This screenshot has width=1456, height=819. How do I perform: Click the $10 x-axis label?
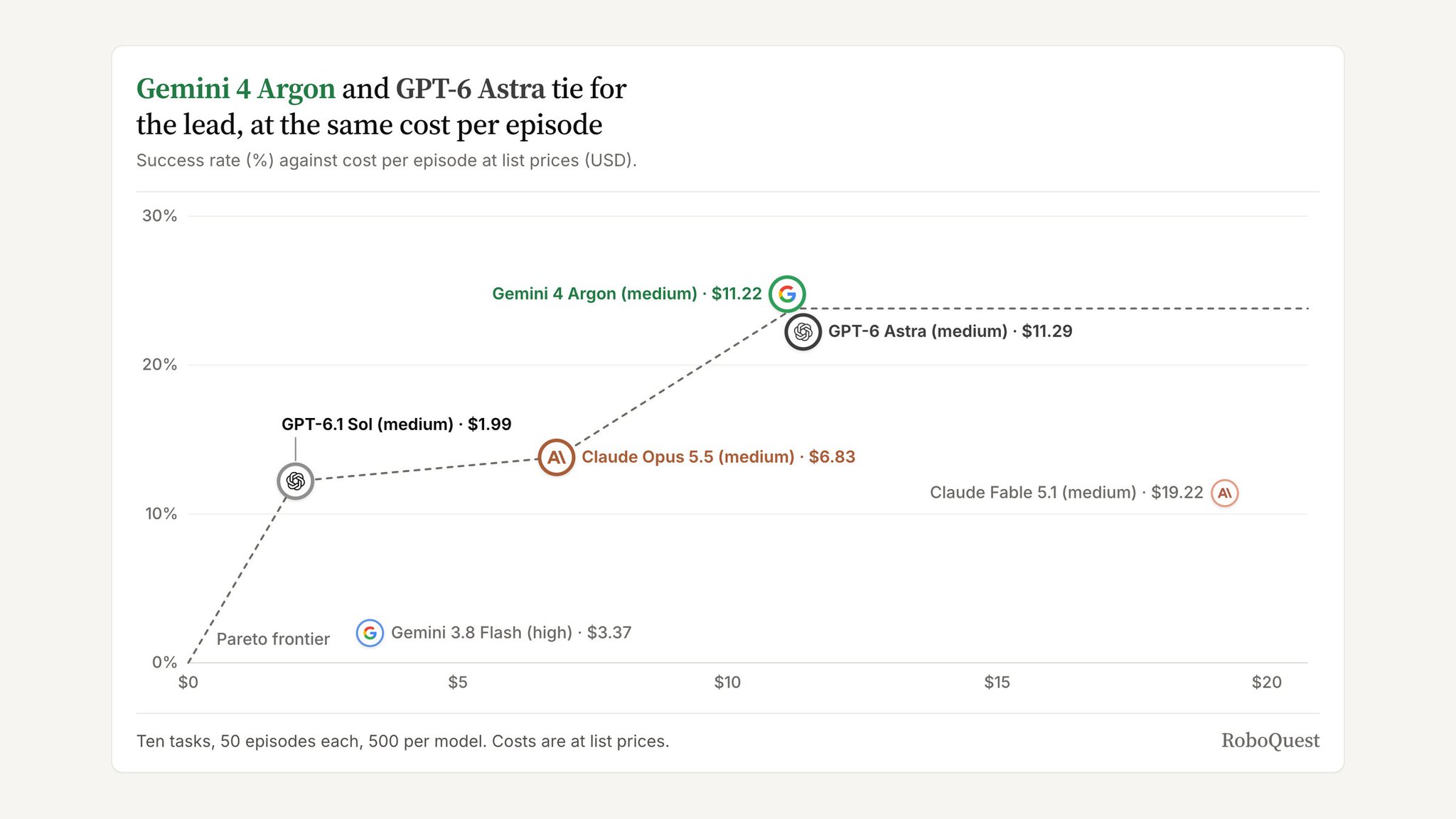(727, 682)
